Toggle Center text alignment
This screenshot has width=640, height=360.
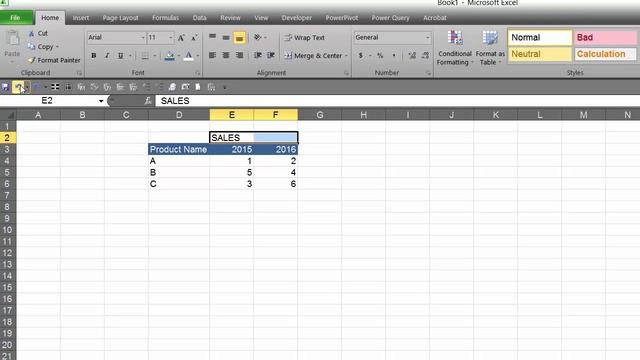pyautogui.click(x=226, y=55)
